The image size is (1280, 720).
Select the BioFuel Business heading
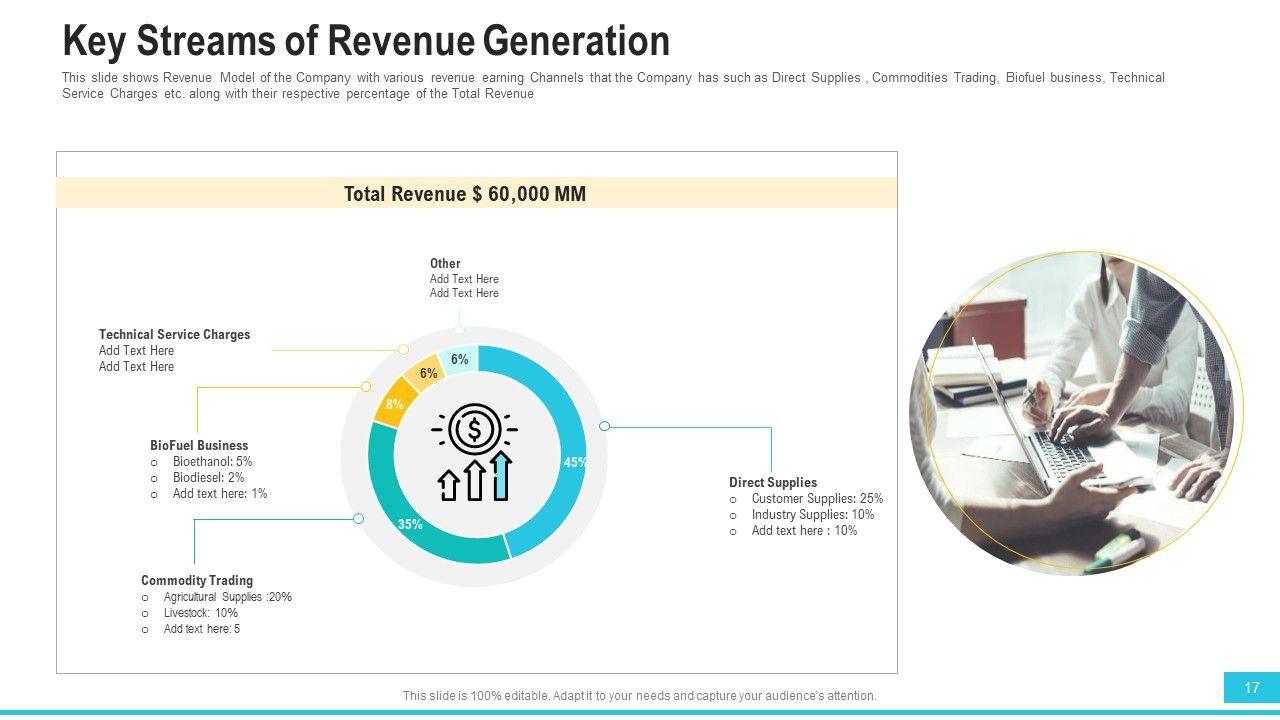(199, 445)
